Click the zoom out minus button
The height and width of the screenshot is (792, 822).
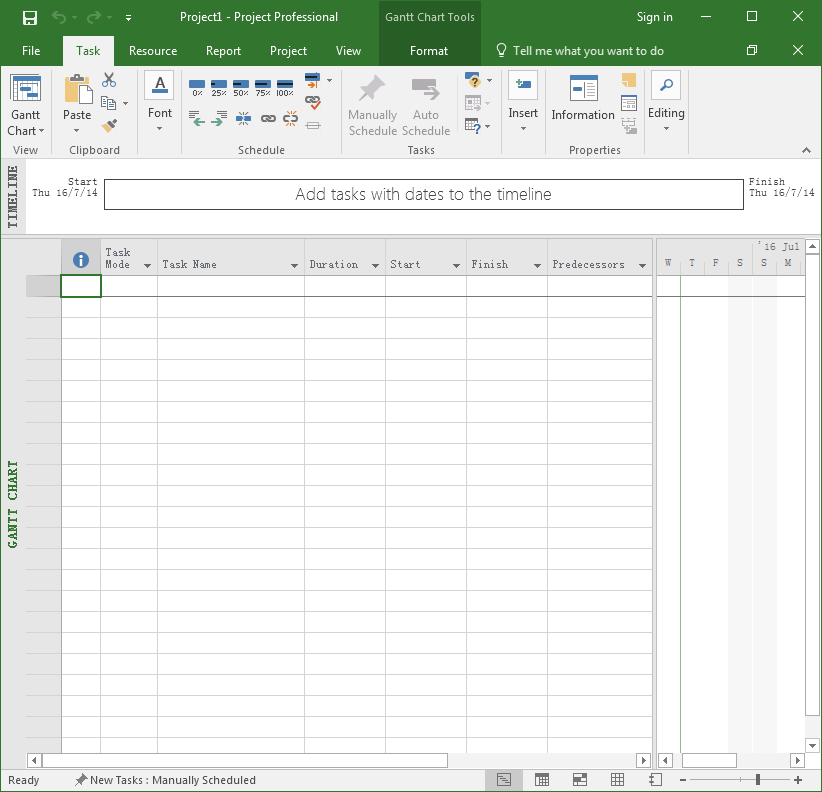[683, 780]
